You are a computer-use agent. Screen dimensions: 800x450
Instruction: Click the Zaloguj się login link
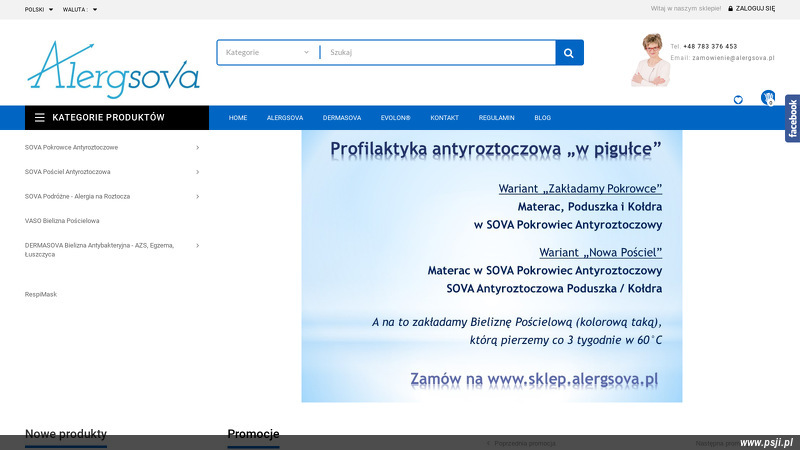755,9
